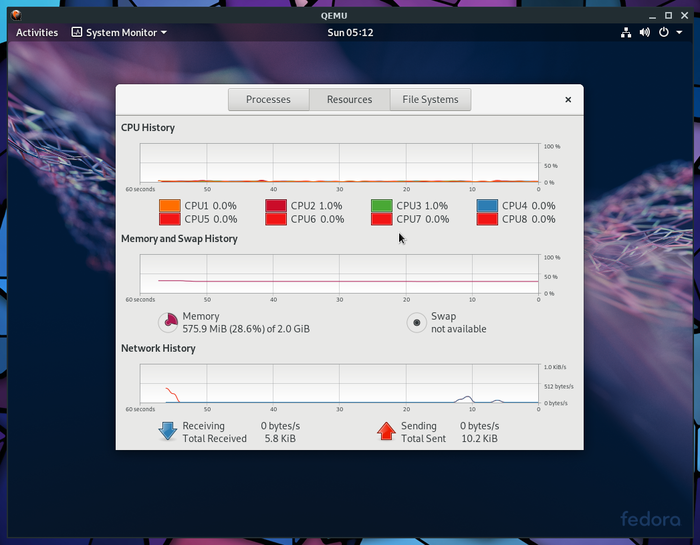Switch to the Processes tab

268,100
